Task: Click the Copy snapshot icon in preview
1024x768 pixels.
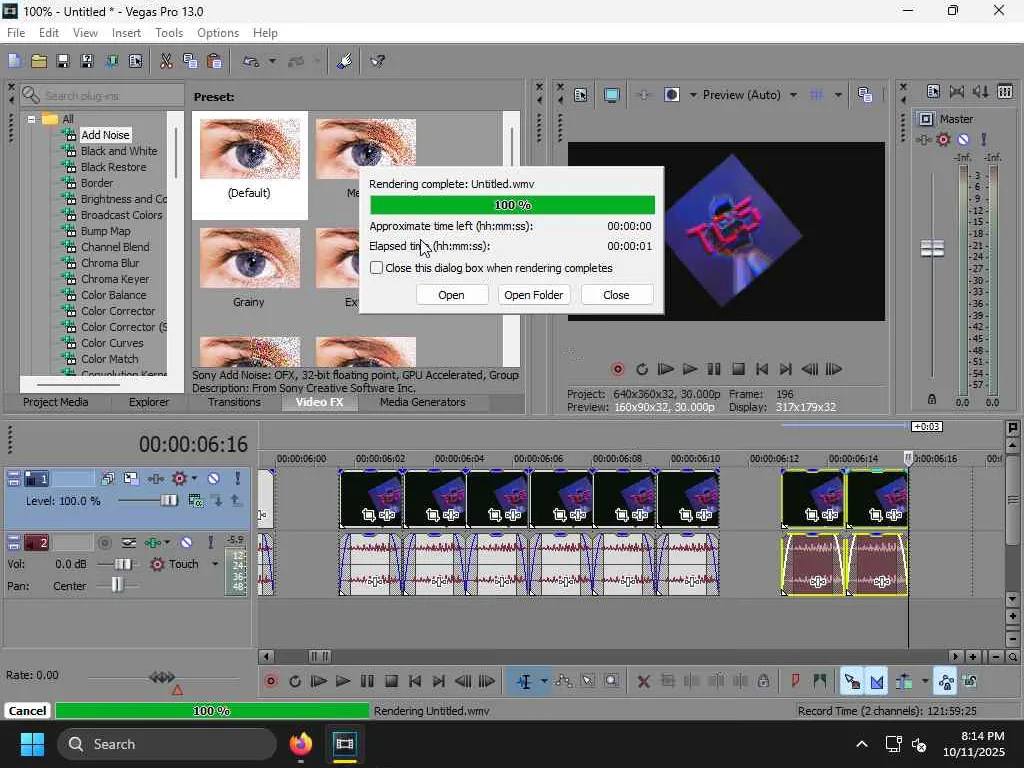Action: (865, 95)
